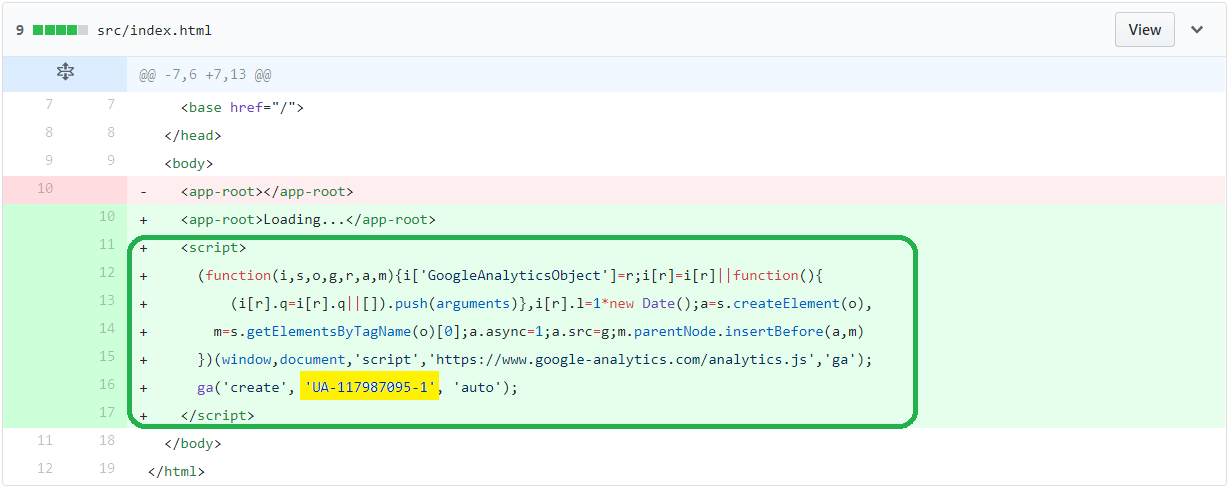Click the diff stat squares indicator
The height and width of the screenshot is (489, 1228).
(x=60, y=30)
